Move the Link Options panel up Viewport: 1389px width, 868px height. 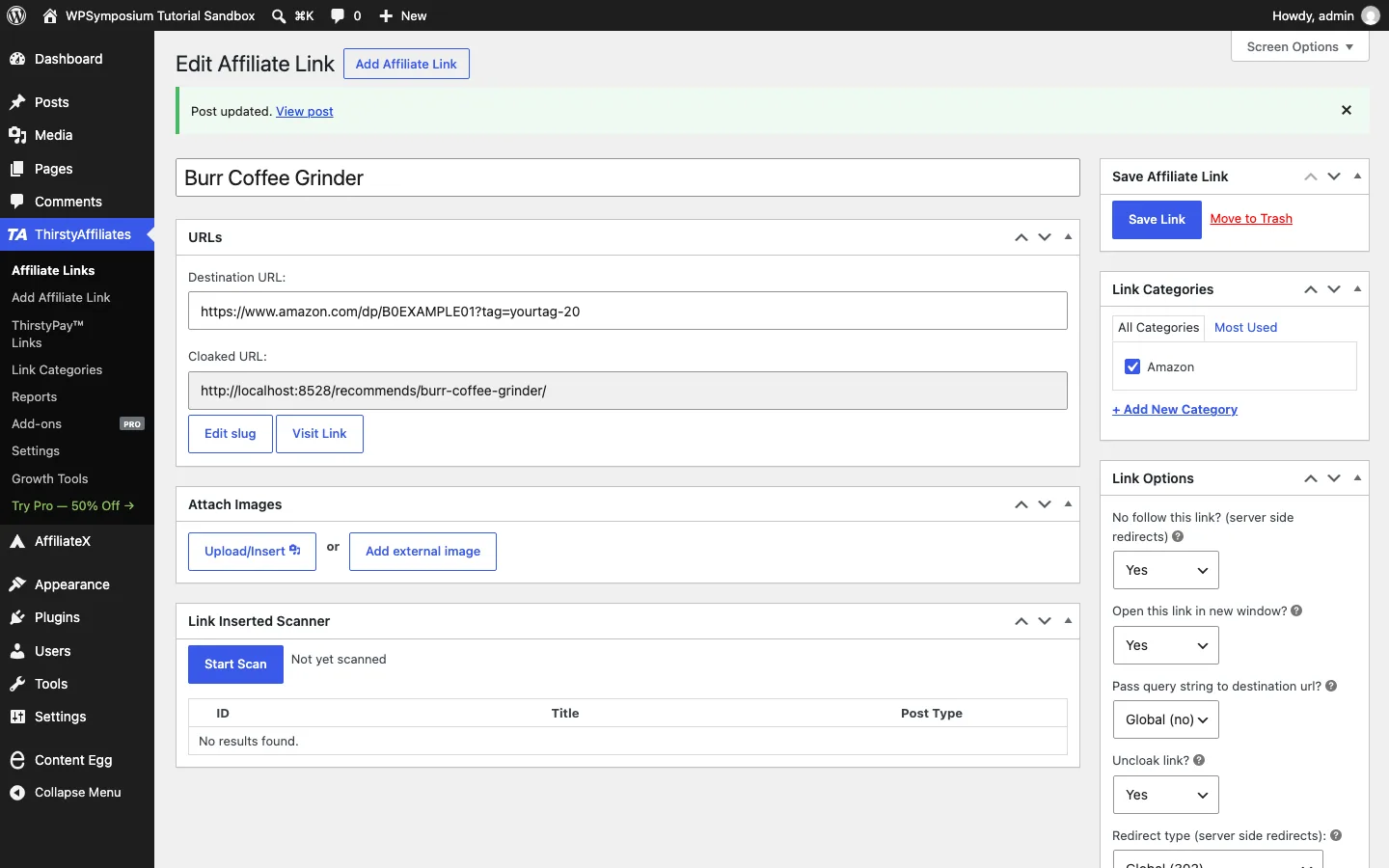(1311, 478)
